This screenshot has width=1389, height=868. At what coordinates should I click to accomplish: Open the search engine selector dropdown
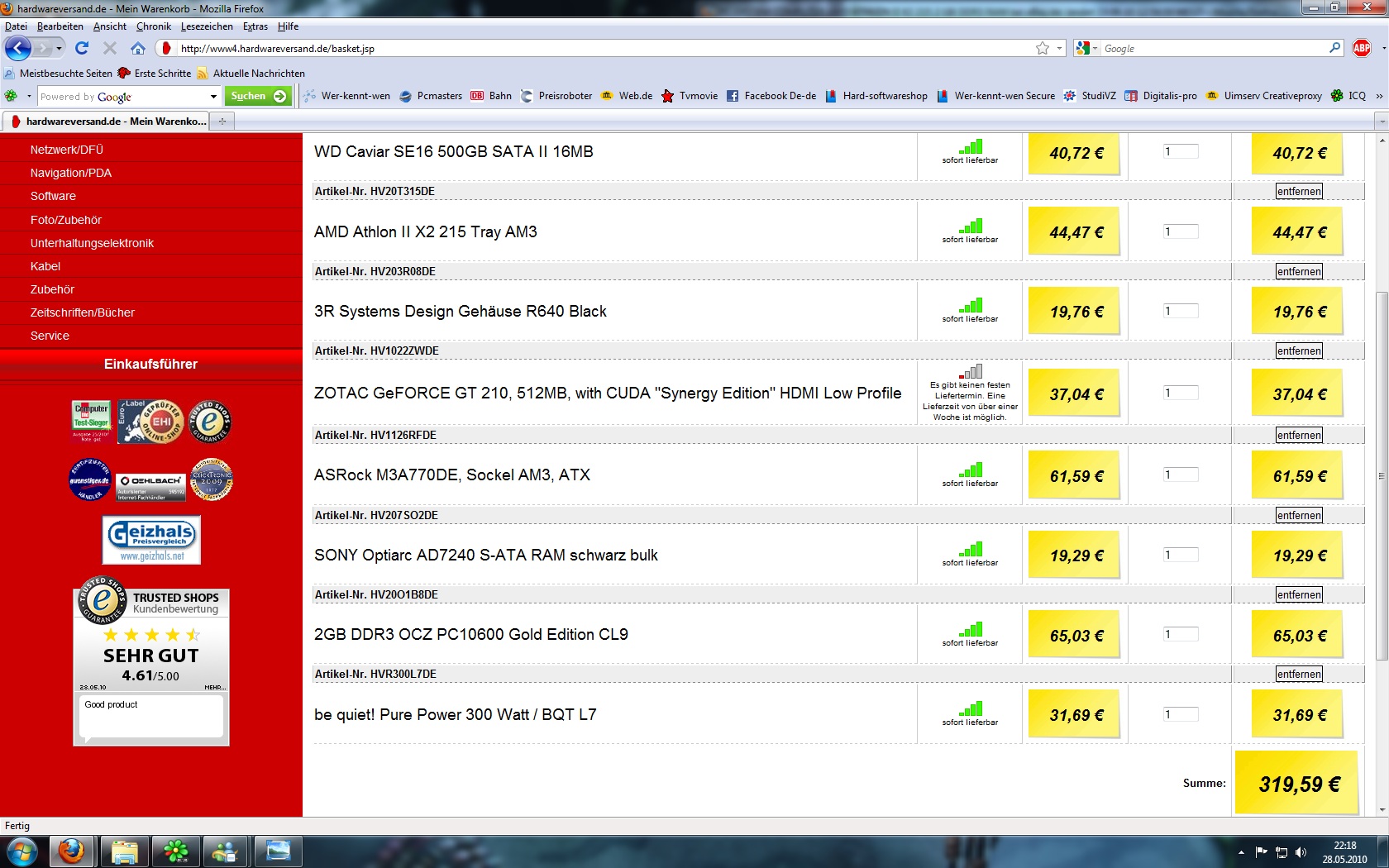1086,49
